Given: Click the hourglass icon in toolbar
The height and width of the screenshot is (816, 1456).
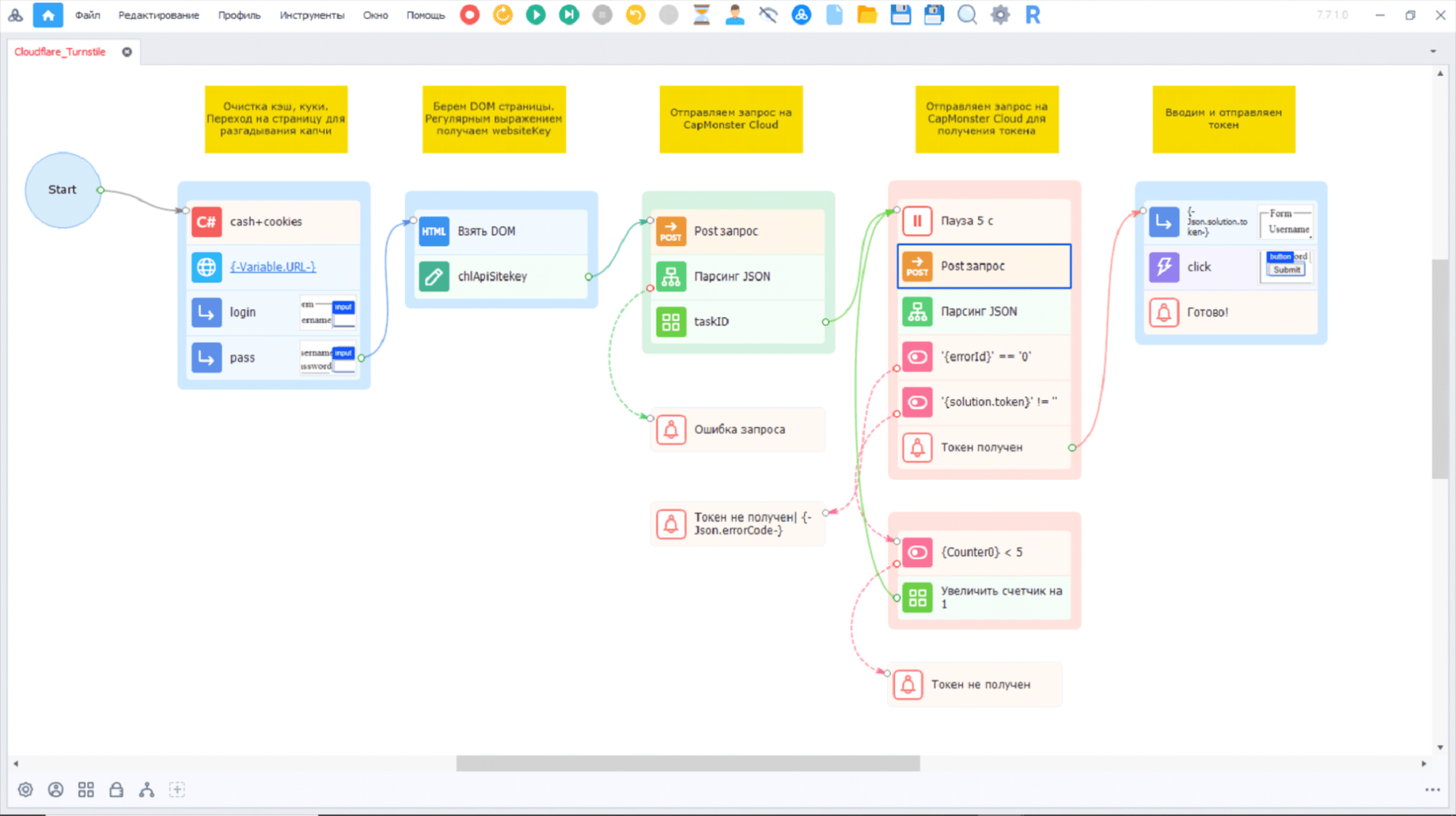Looking at the screenshot, I should (x=701, y=15).
